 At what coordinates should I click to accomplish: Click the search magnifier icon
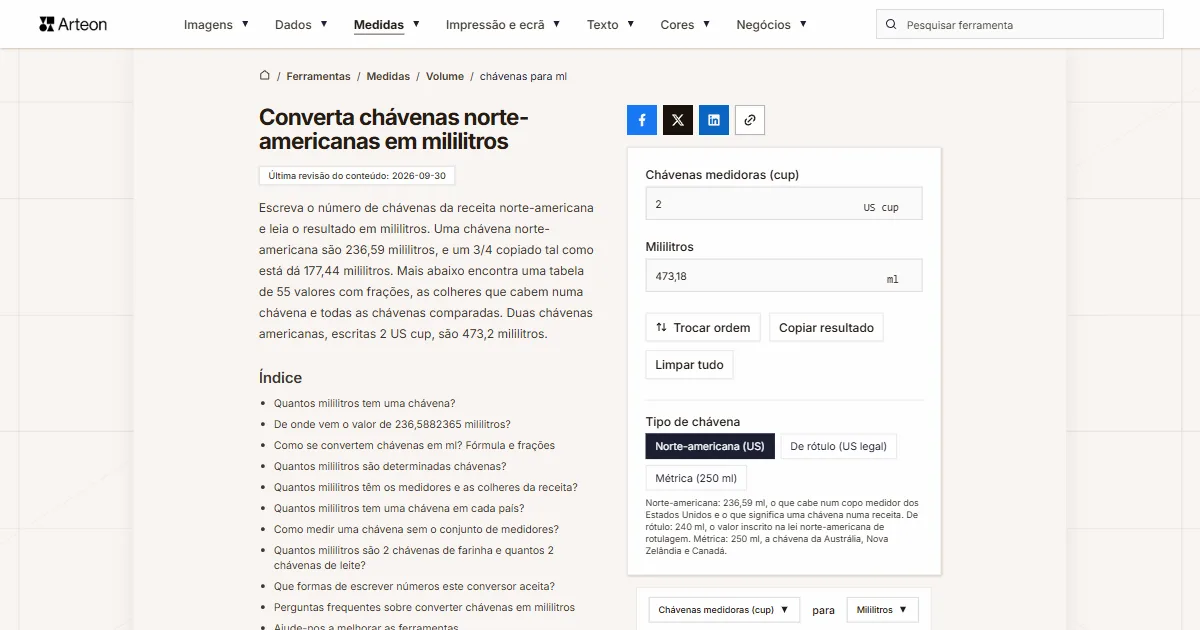(892, 24)
